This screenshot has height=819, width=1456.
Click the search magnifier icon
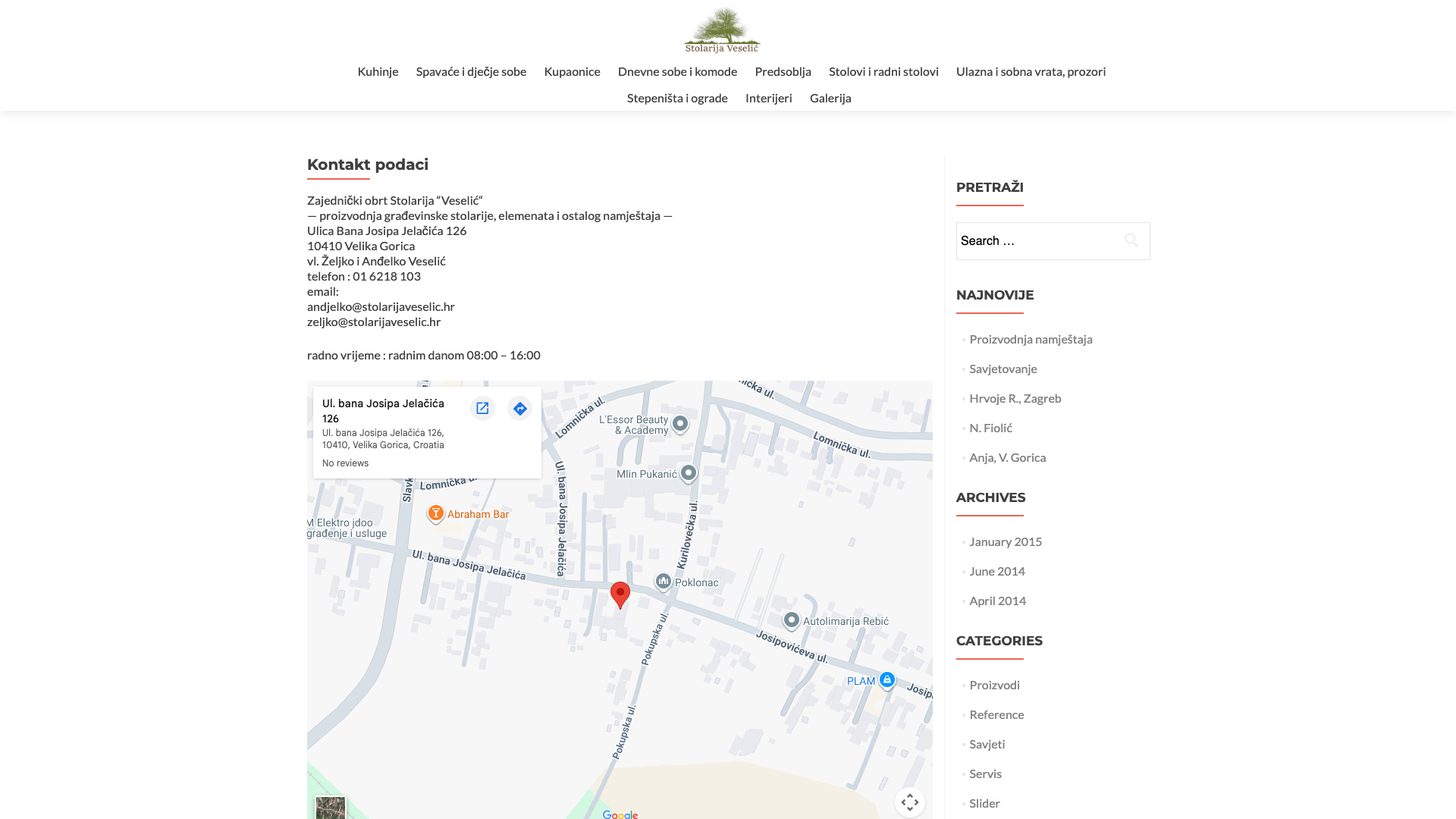pyautogui.click(x=1131, y=240)
